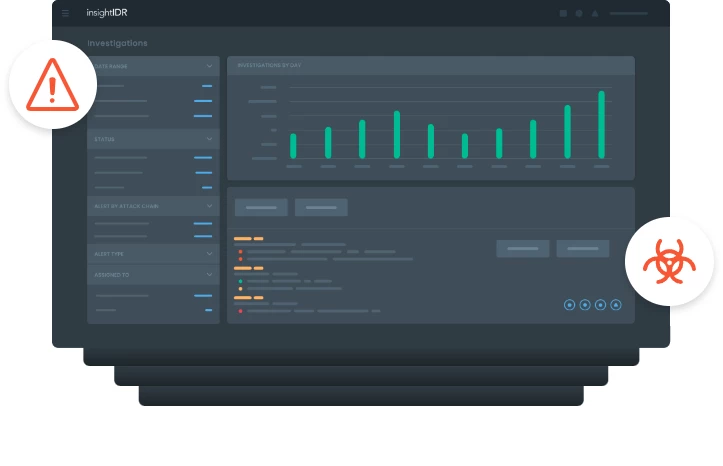Viewport: 723px width, 466px height.
Task: Collapse the Date Range filter section
Action: [x=209, y=67]
